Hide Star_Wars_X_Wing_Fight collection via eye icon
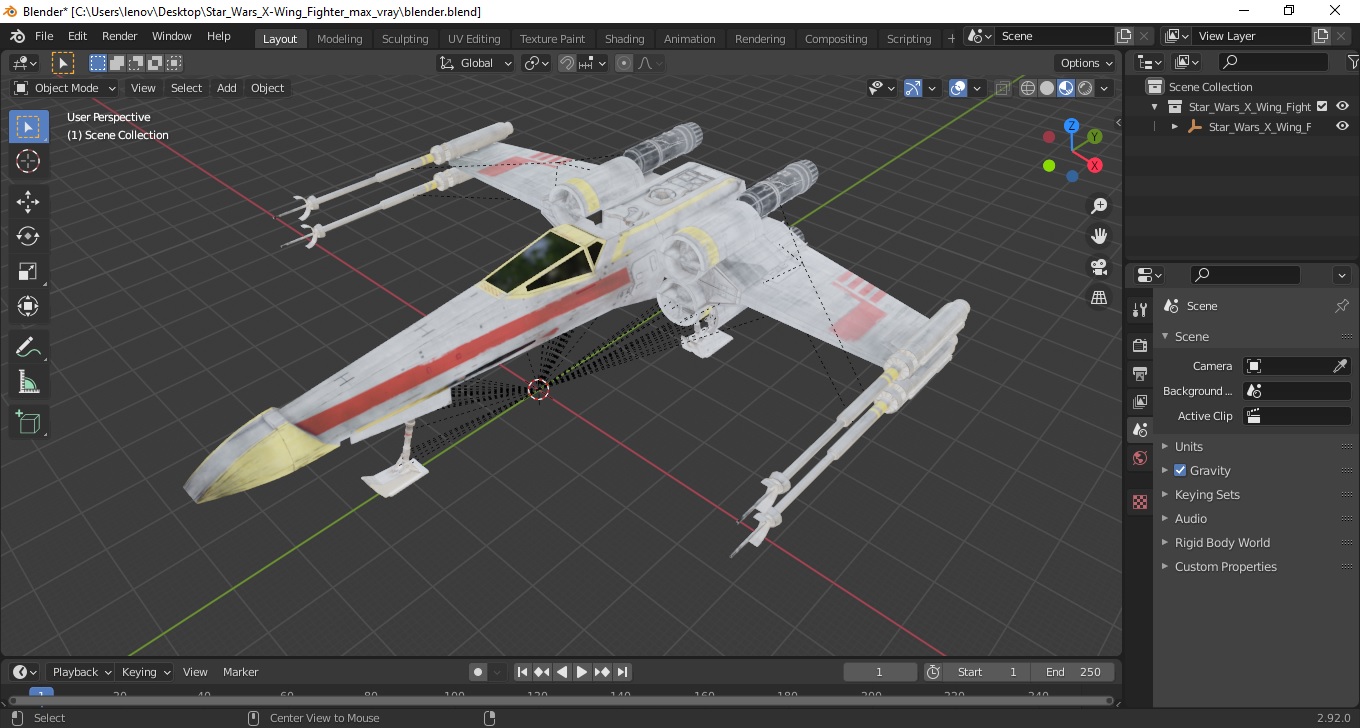The height and width of the screenshot is (728, 1360). click(x=1343, y=106)
